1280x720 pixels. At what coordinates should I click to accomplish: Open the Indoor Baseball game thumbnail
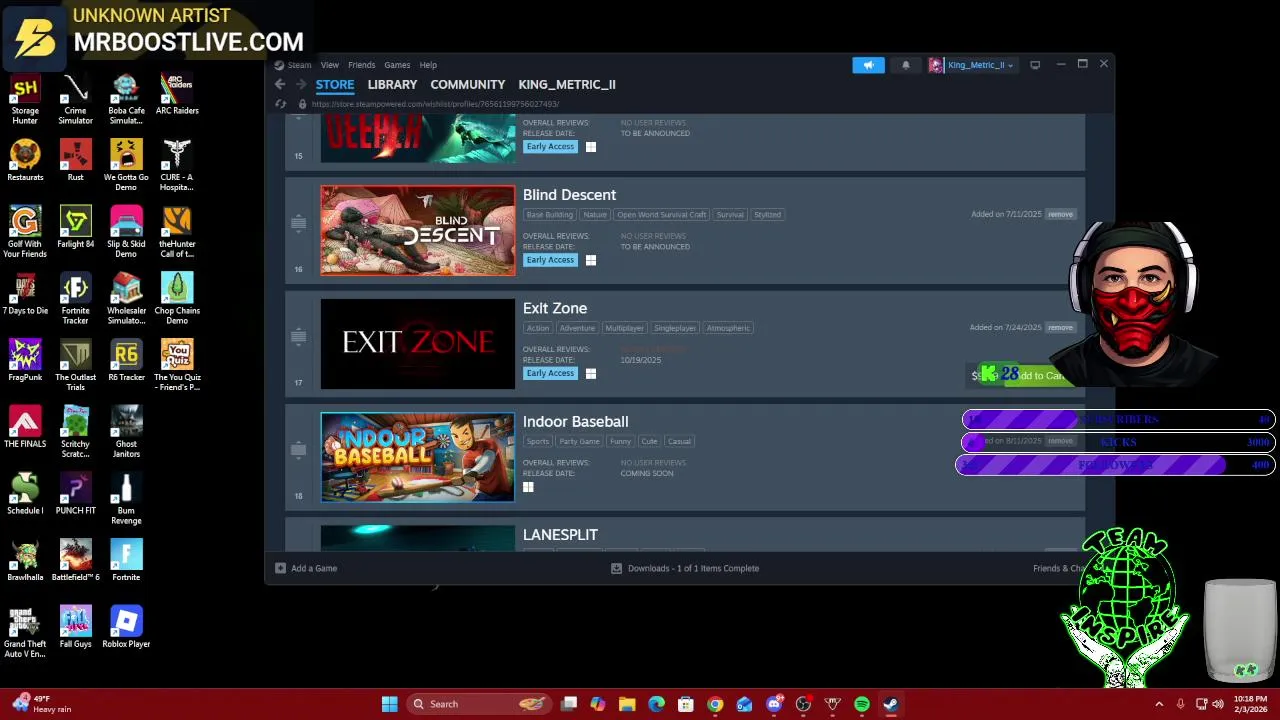coord(418,457)
